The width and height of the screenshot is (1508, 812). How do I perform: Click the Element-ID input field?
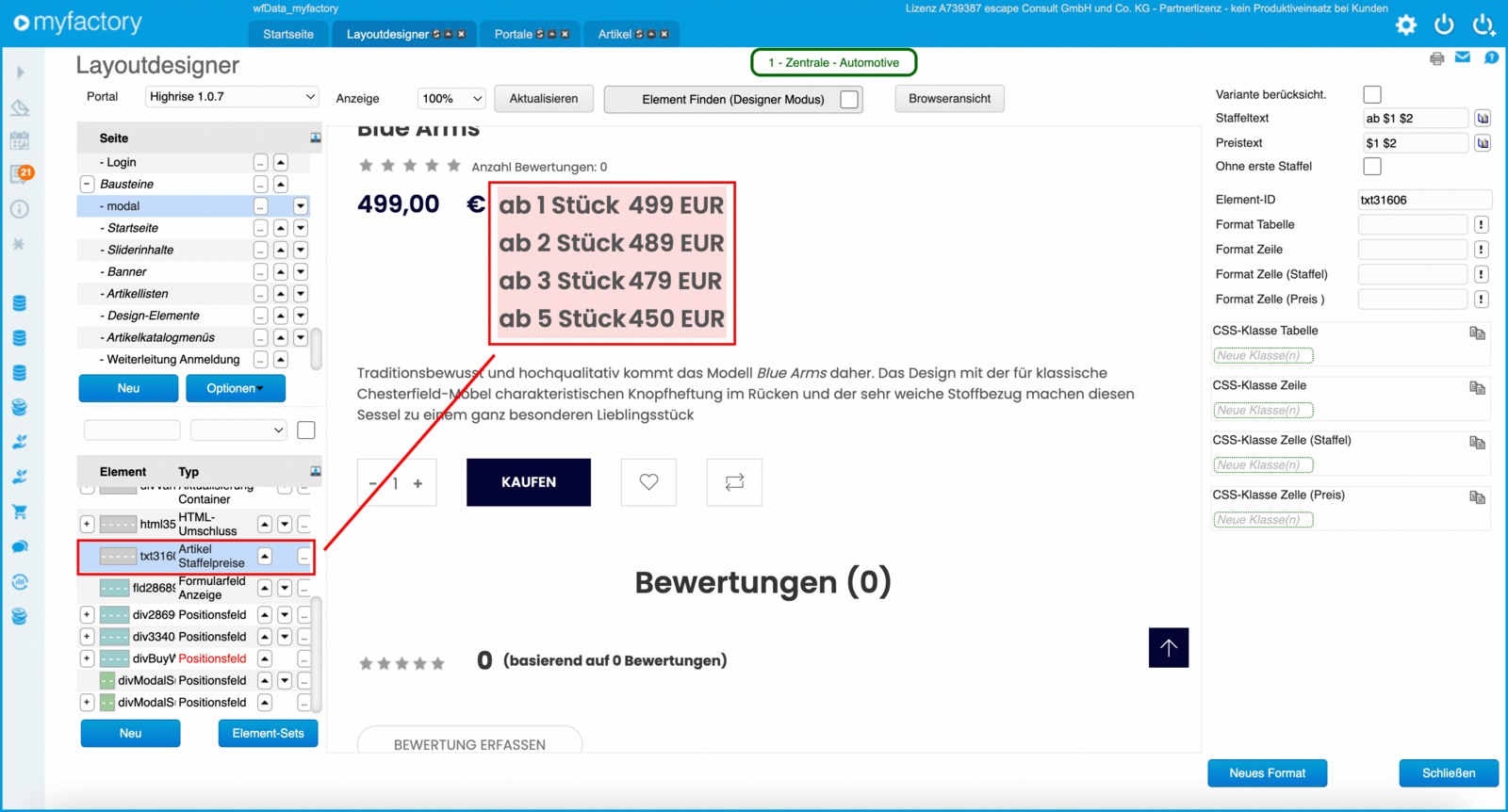pyautogui.click(x=1424, y=200)
